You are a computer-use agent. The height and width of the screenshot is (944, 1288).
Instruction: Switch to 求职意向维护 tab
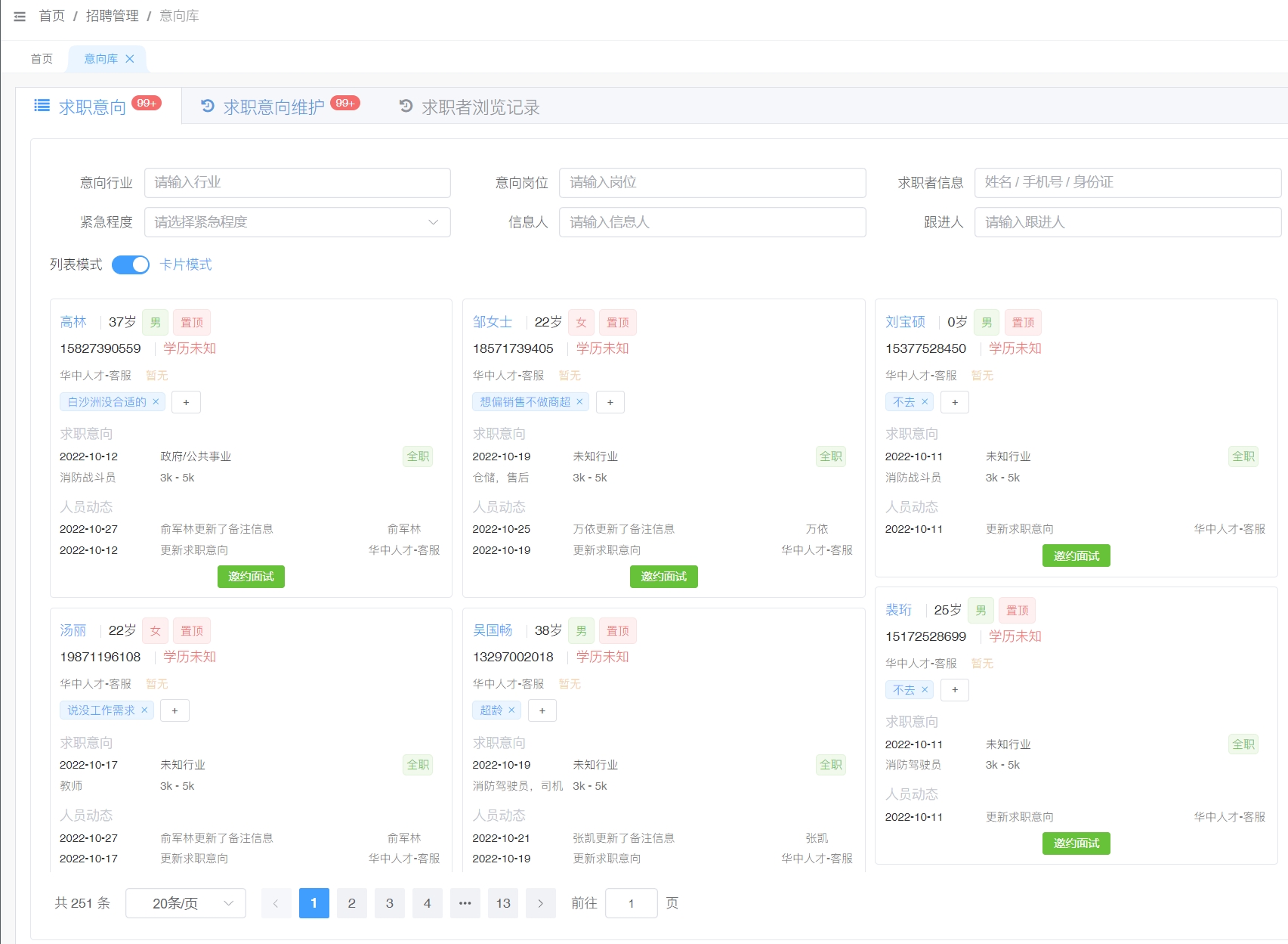point(273,107)
